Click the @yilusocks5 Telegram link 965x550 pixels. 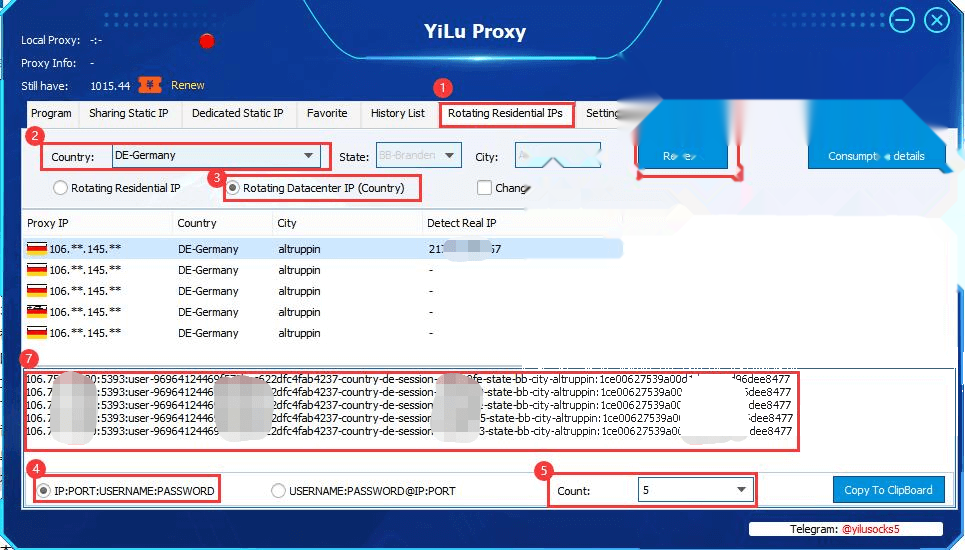click(x=870, y=529)
